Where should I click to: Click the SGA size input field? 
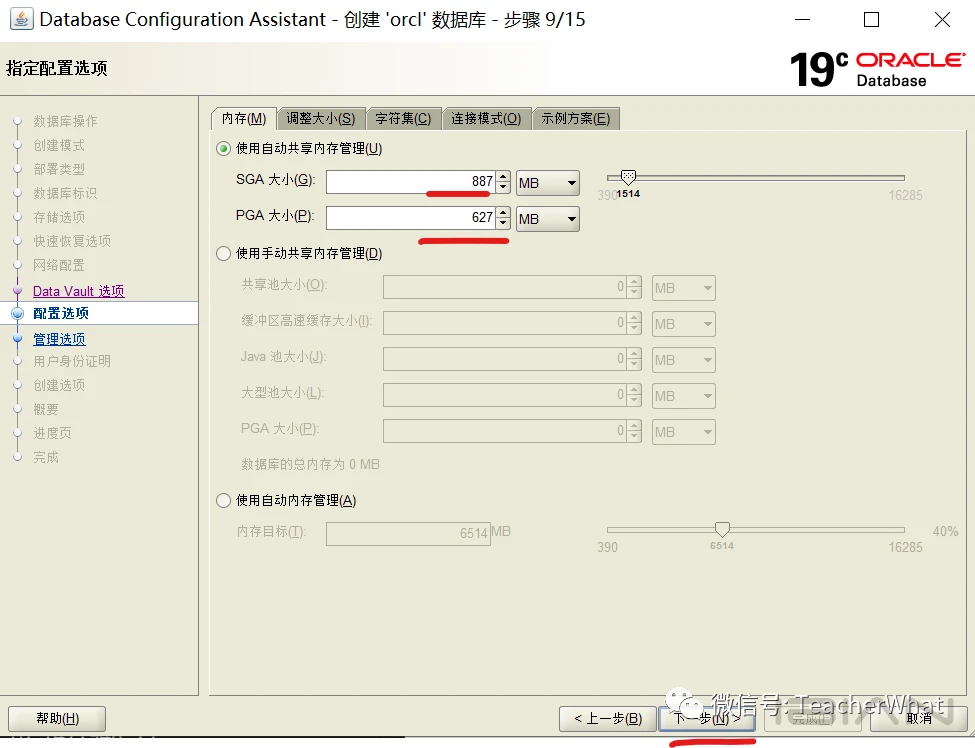(x=410, y=182)
